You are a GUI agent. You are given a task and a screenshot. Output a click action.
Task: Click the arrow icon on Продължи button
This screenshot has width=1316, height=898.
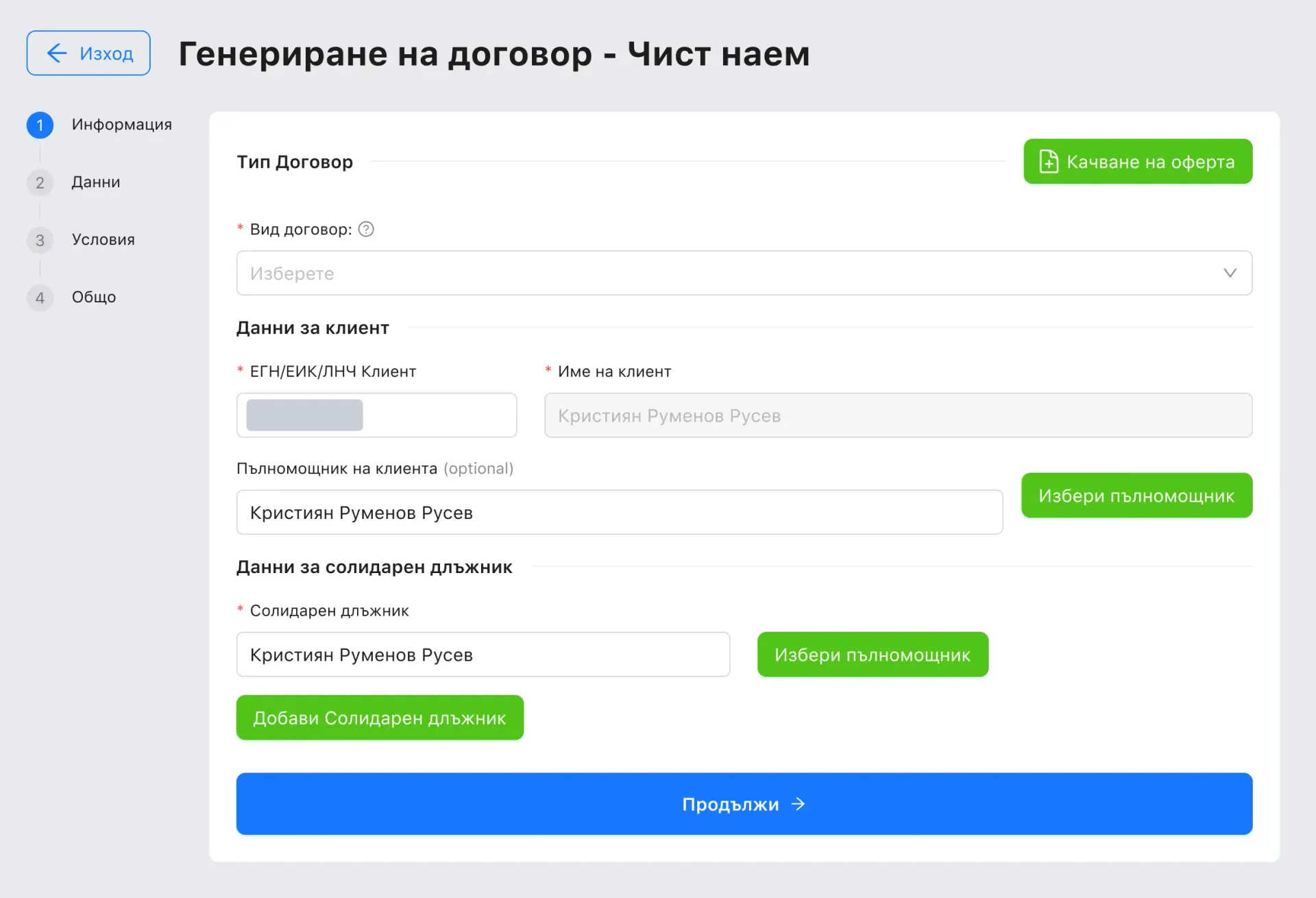[x=798, y=804]
